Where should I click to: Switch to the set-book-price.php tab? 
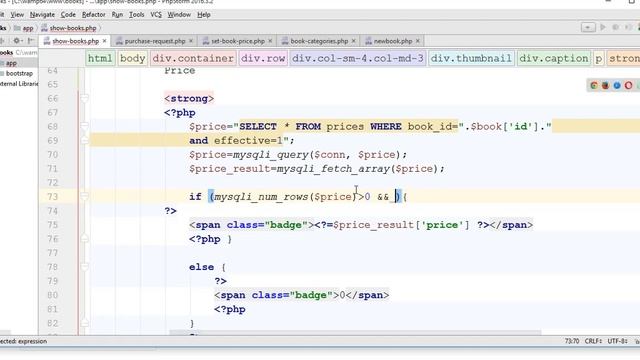tap(238, 41)
